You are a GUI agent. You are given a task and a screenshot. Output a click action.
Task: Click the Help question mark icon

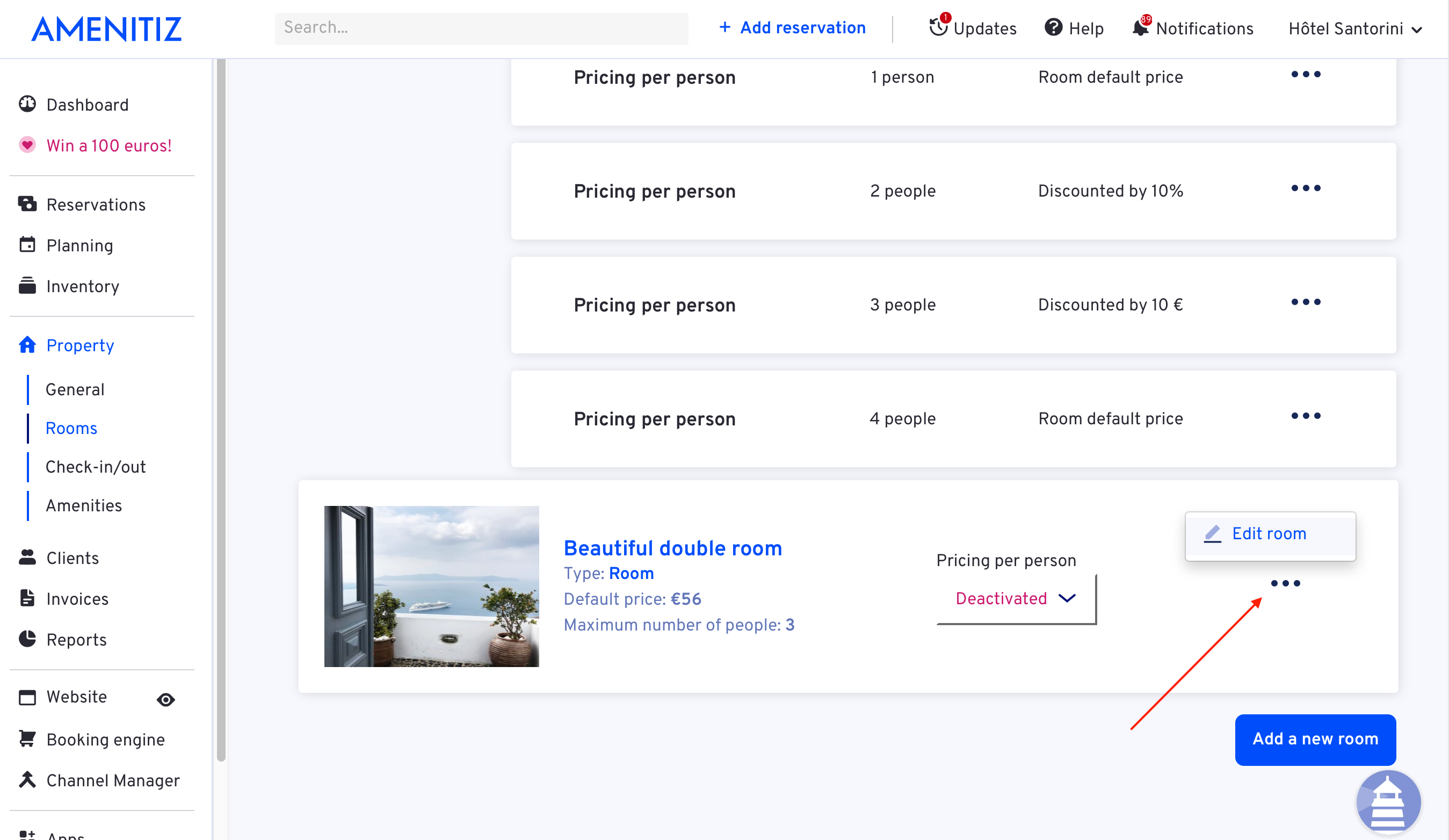(x=1053, y=27)
